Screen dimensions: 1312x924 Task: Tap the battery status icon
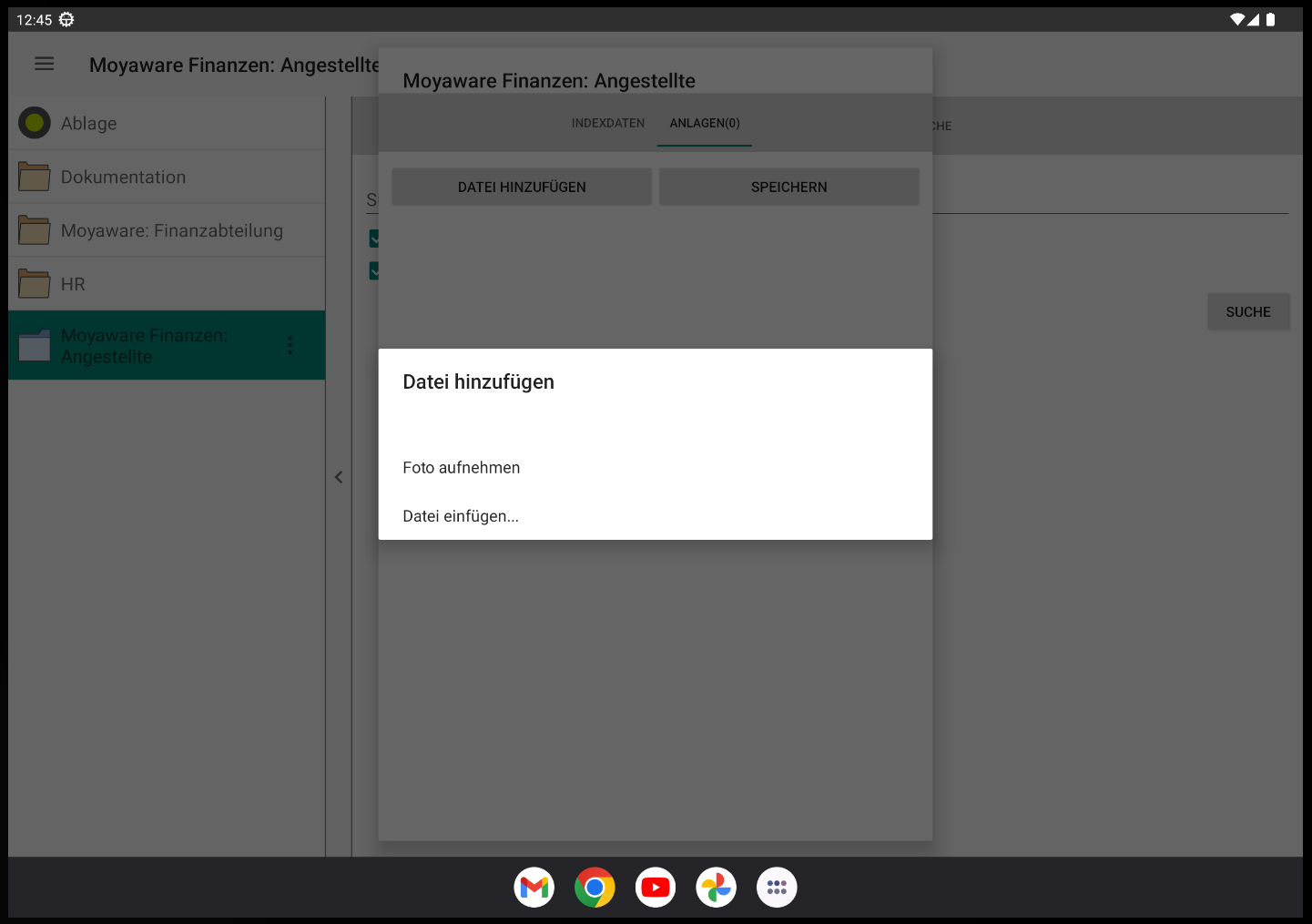pyautogui.click(x=1270, y=19)
